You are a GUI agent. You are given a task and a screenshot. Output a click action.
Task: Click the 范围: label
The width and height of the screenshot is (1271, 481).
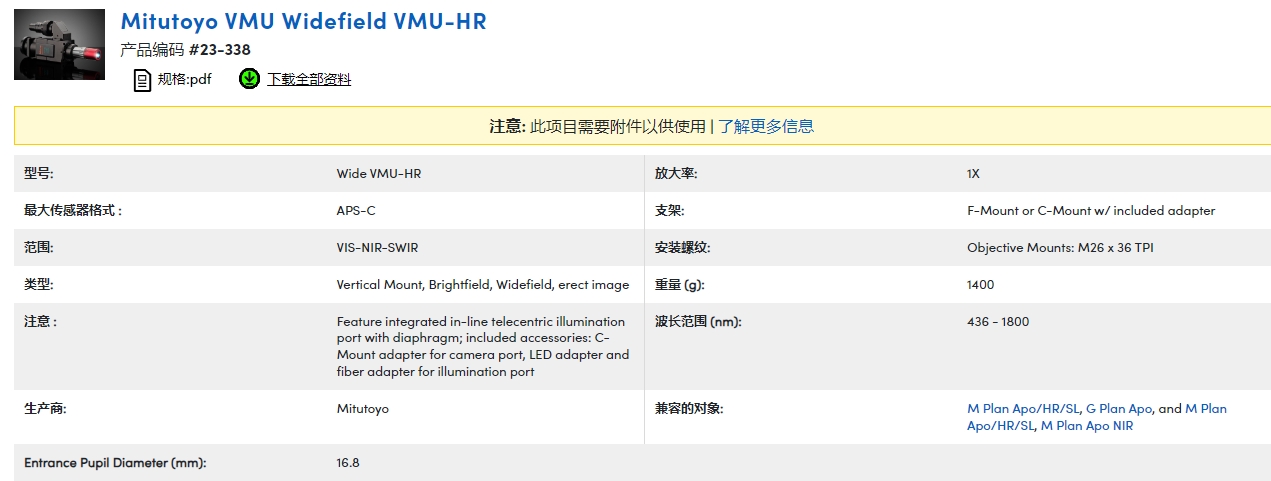39,248
